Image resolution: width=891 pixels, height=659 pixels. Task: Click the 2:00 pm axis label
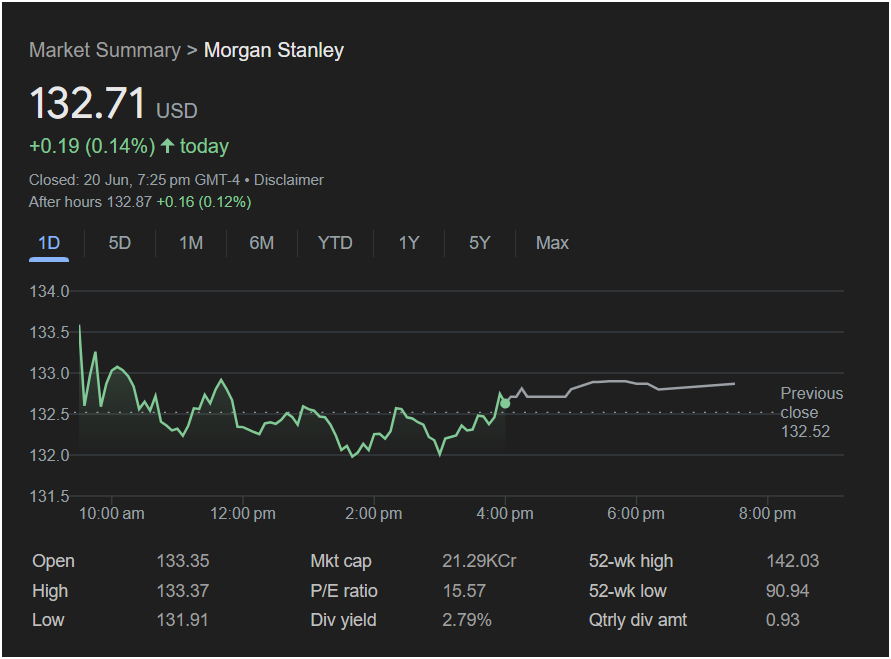(x=373, y=514)
